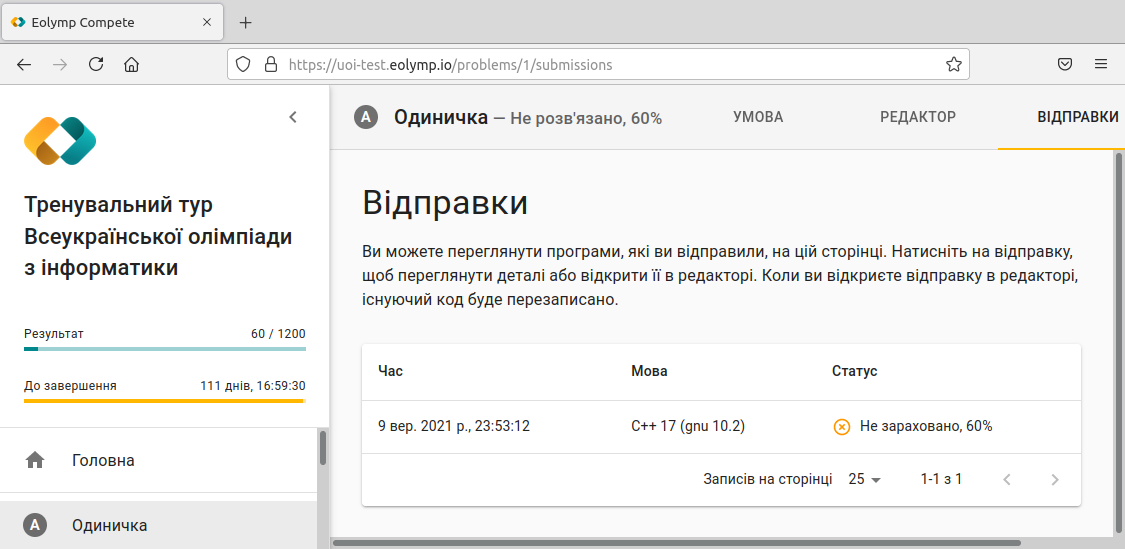Switch to the РЕДАКТОР tab
The height and width of the screenshot is (549, 1125).
(x=918, y=117)
